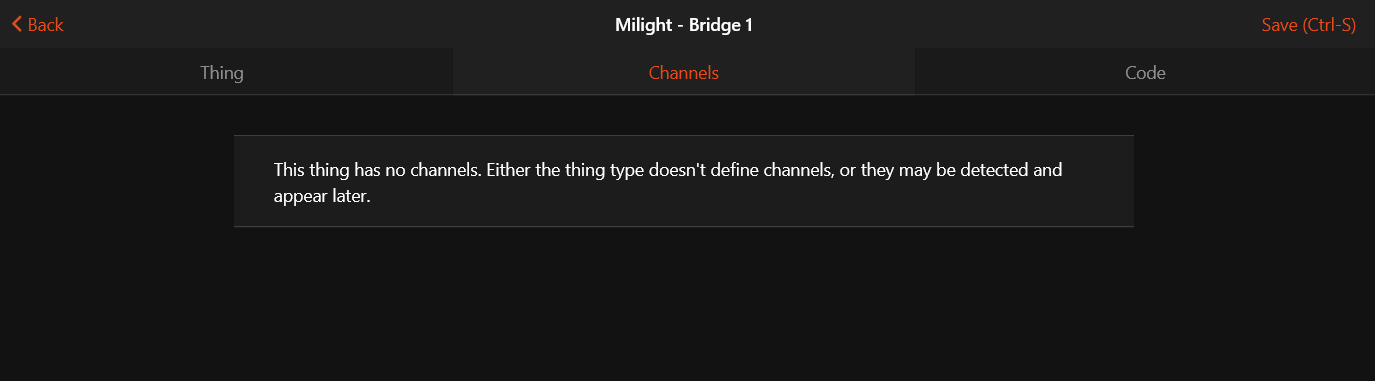
Task: Click the gray Code label in the tab bar
Action: (1145, 72)
